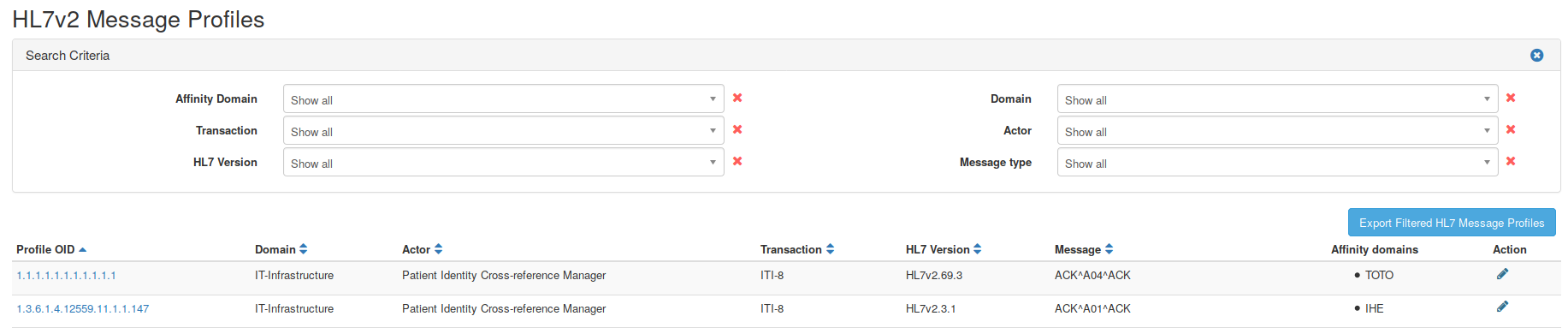Screen dimensions: 1568x328
Task: Clear the Actor filter with red X
Action: [x=1511, y=129]
